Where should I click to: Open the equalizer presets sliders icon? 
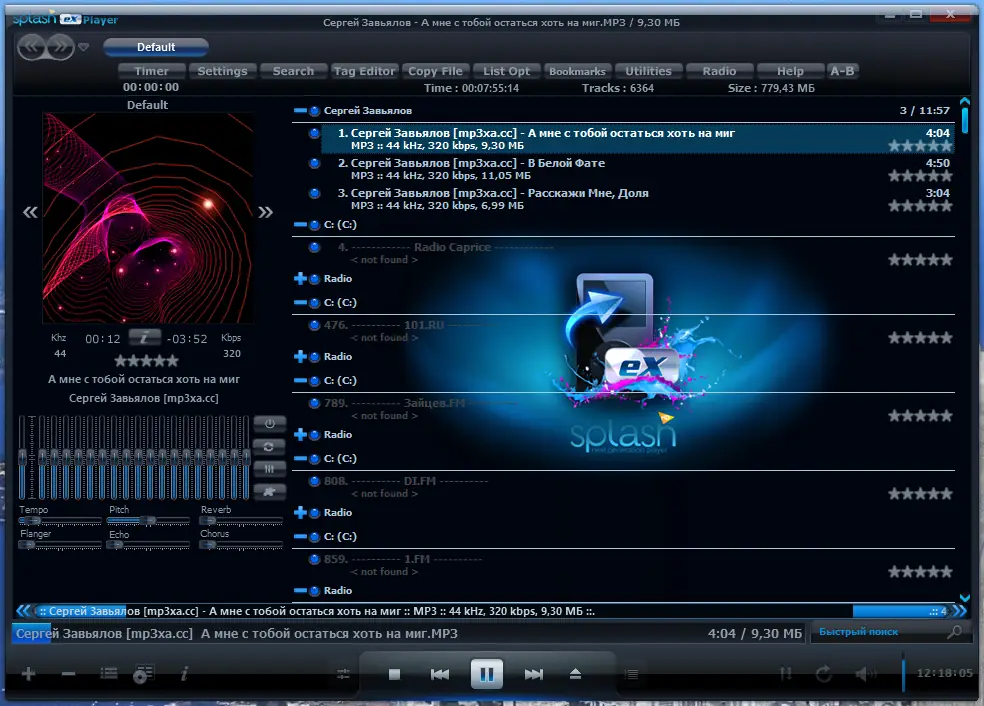click(x=269, y=469)
